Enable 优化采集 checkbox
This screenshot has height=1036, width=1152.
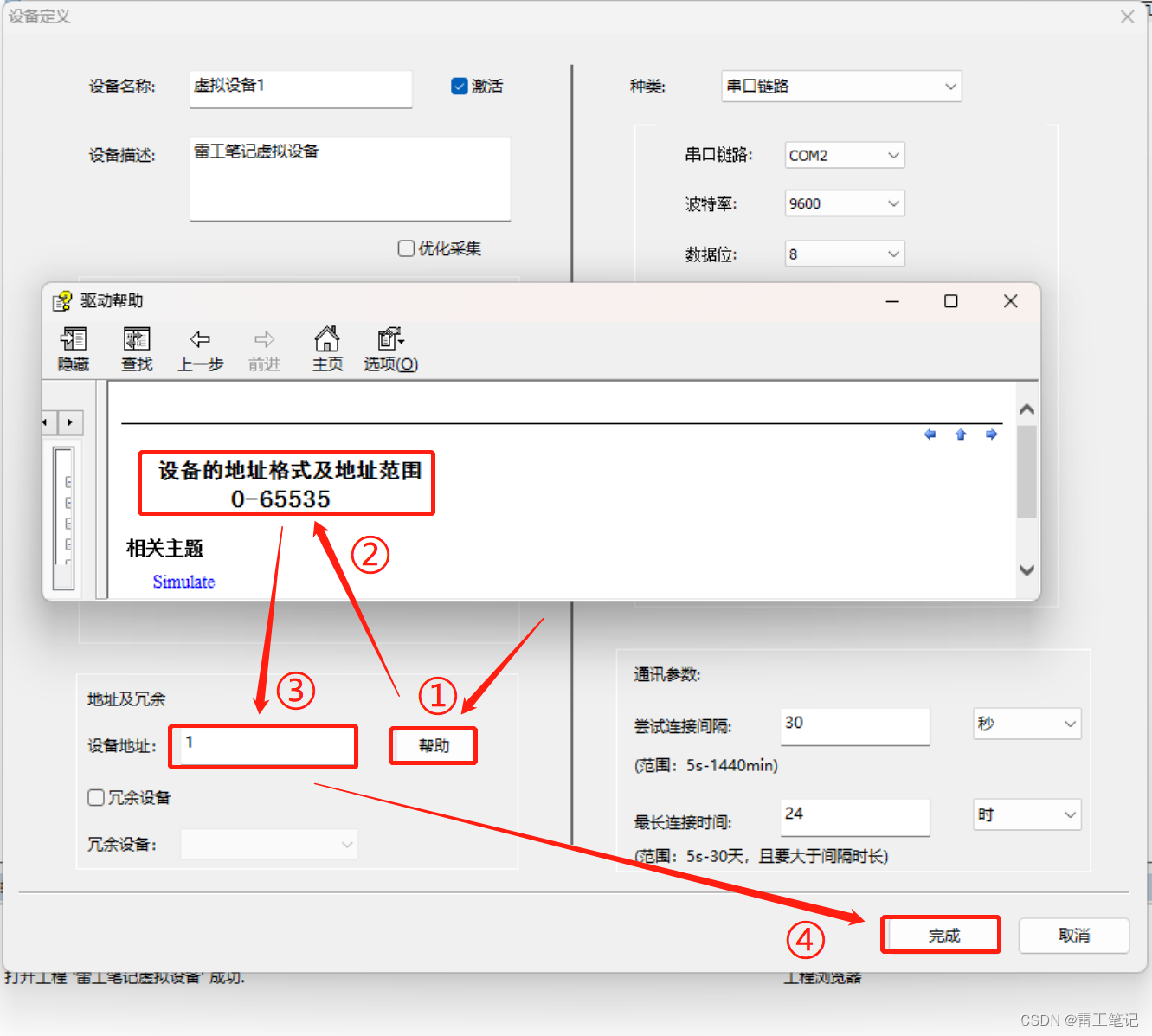tap(406, 248)
